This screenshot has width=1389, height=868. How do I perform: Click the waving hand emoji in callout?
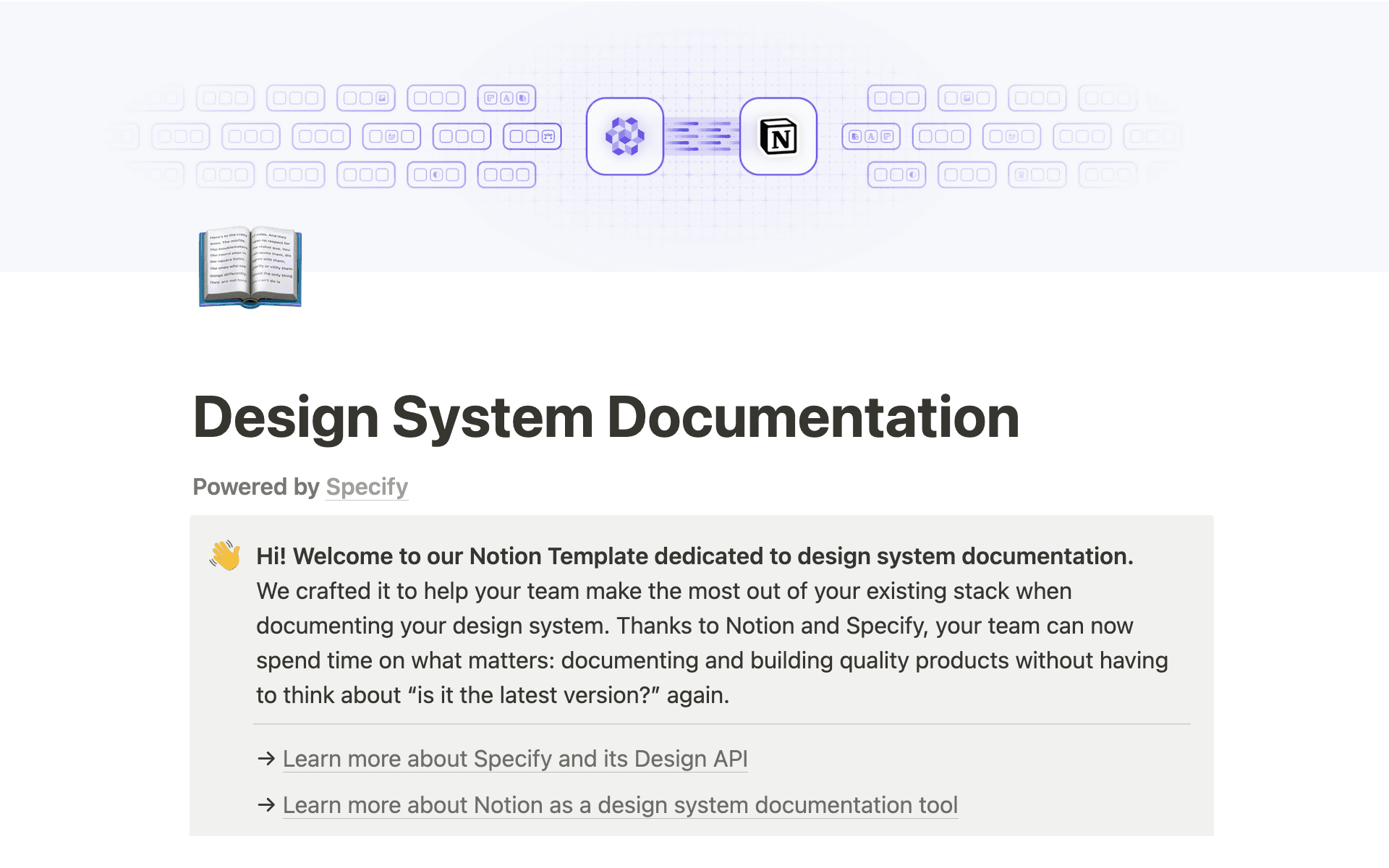(225, 556)
